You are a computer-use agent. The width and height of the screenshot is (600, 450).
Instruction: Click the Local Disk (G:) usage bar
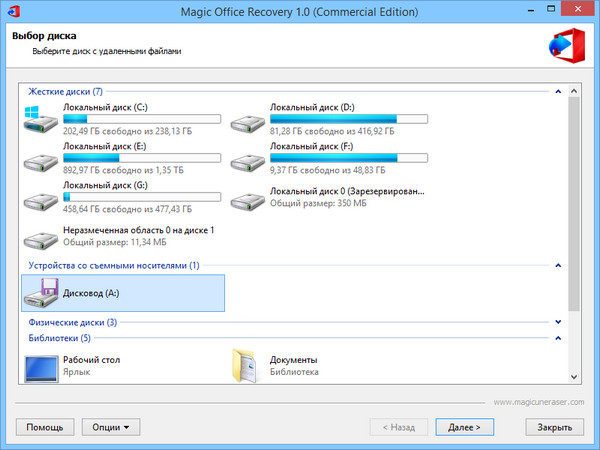point(142,197)
